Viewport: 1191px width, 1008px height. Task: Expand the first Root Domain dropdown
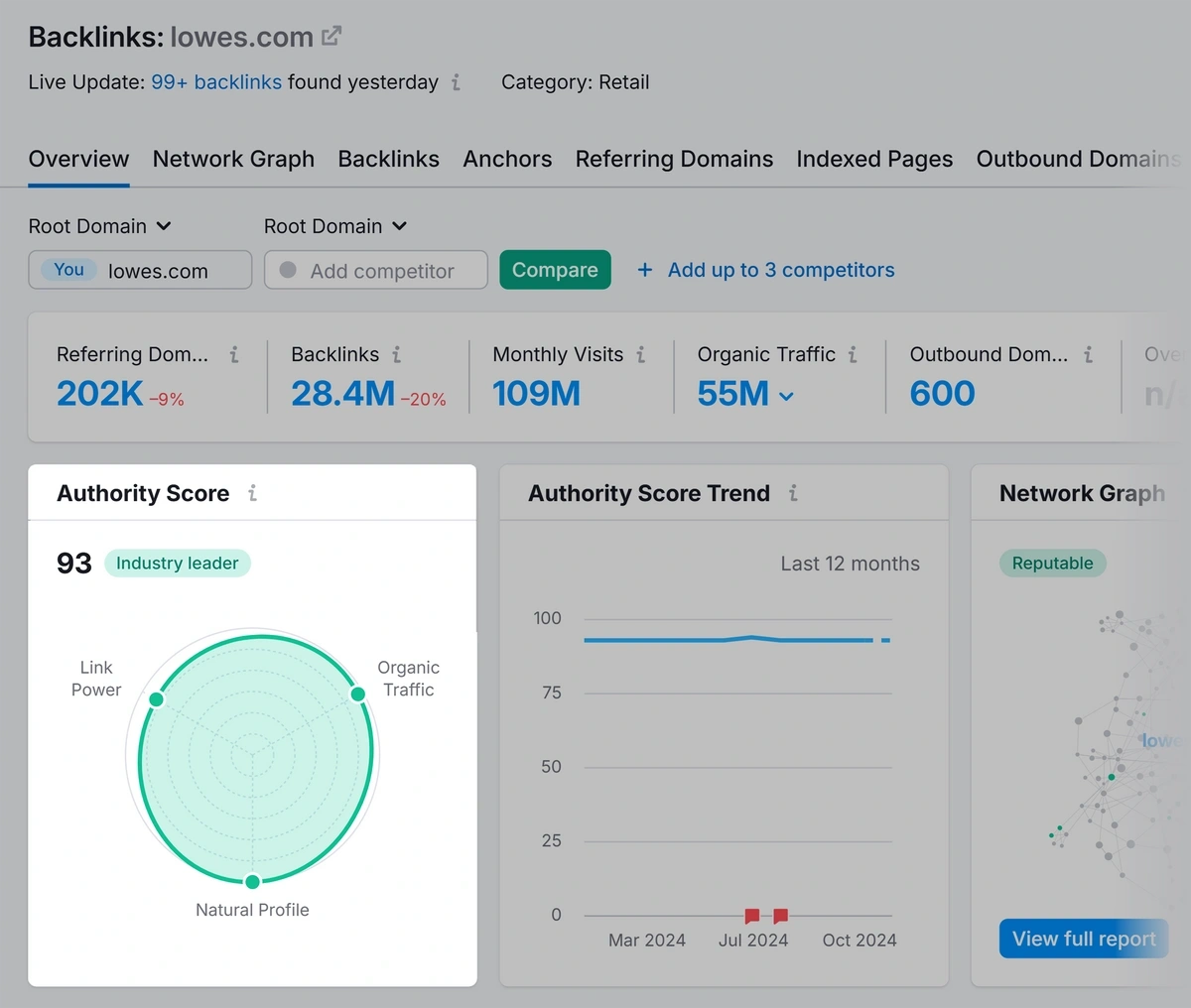click(x=99, y=226)
